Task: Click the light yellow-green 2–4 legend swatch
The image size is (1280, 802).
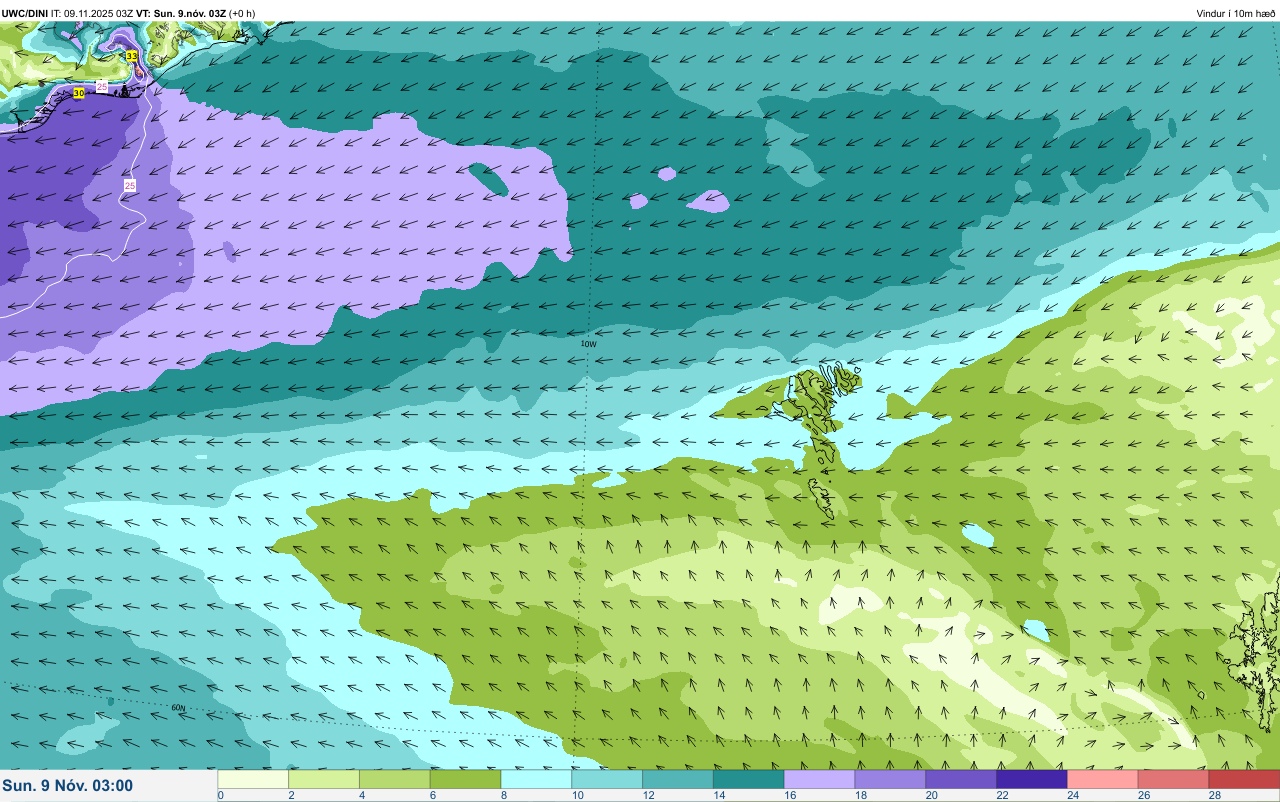Action: point(324,779)
